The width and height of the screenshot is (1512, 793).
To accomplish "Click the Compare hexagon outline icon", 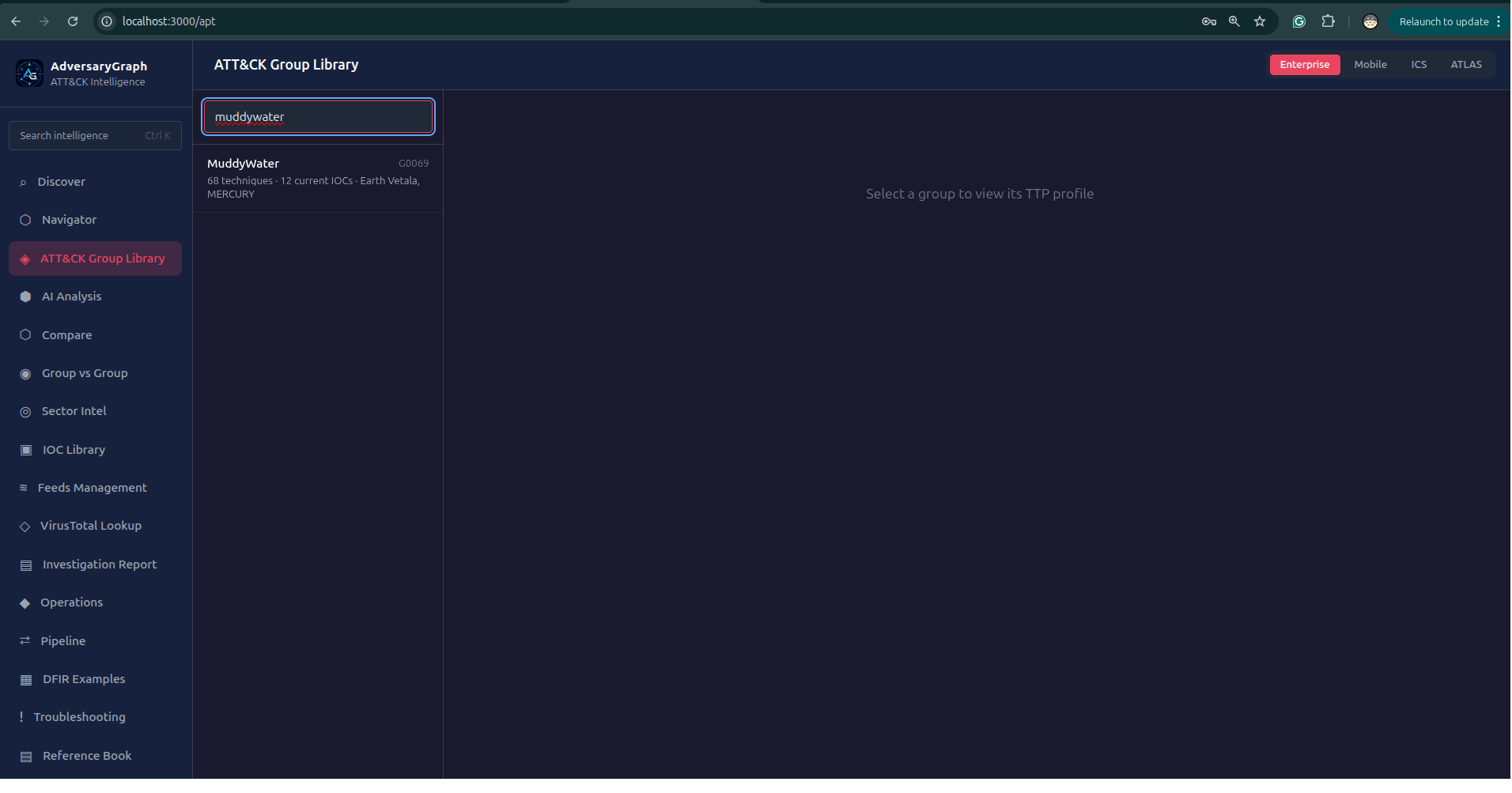I will pos(25,335).
